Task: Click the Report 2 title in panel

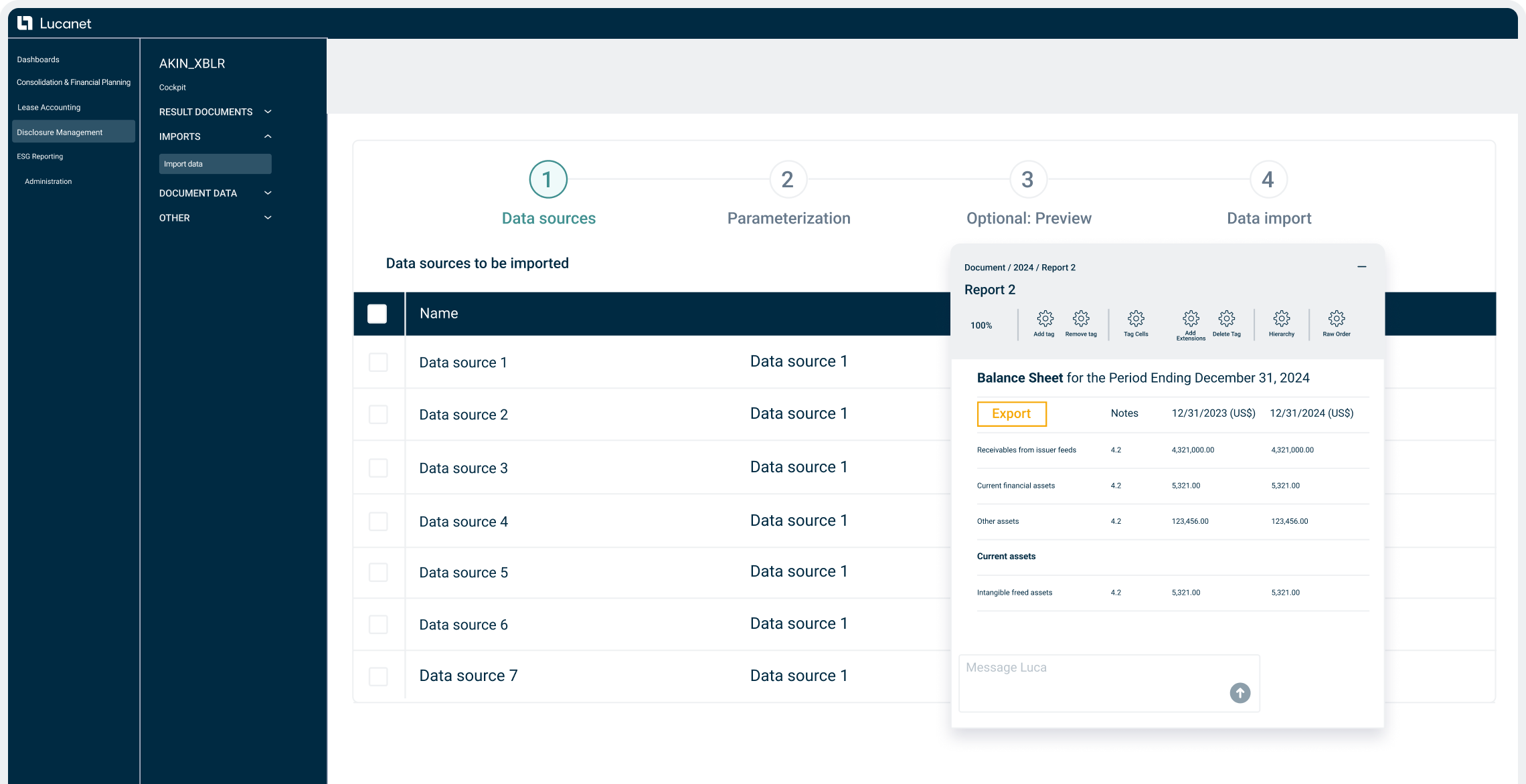Action: click(990, 290)
